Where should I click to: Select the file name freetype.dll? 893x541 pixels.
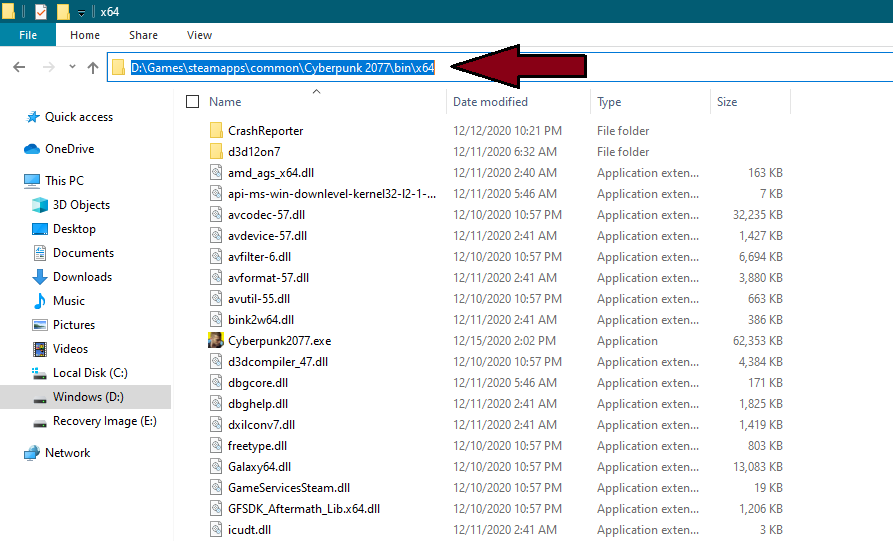[x=257, y=446]
